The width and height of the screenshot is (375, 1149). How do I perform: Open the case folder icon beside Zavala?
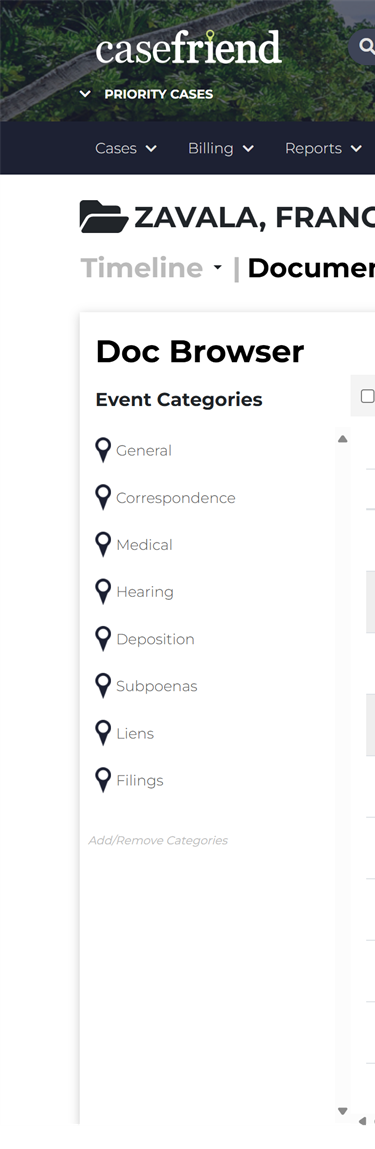[x=103, y=217]
